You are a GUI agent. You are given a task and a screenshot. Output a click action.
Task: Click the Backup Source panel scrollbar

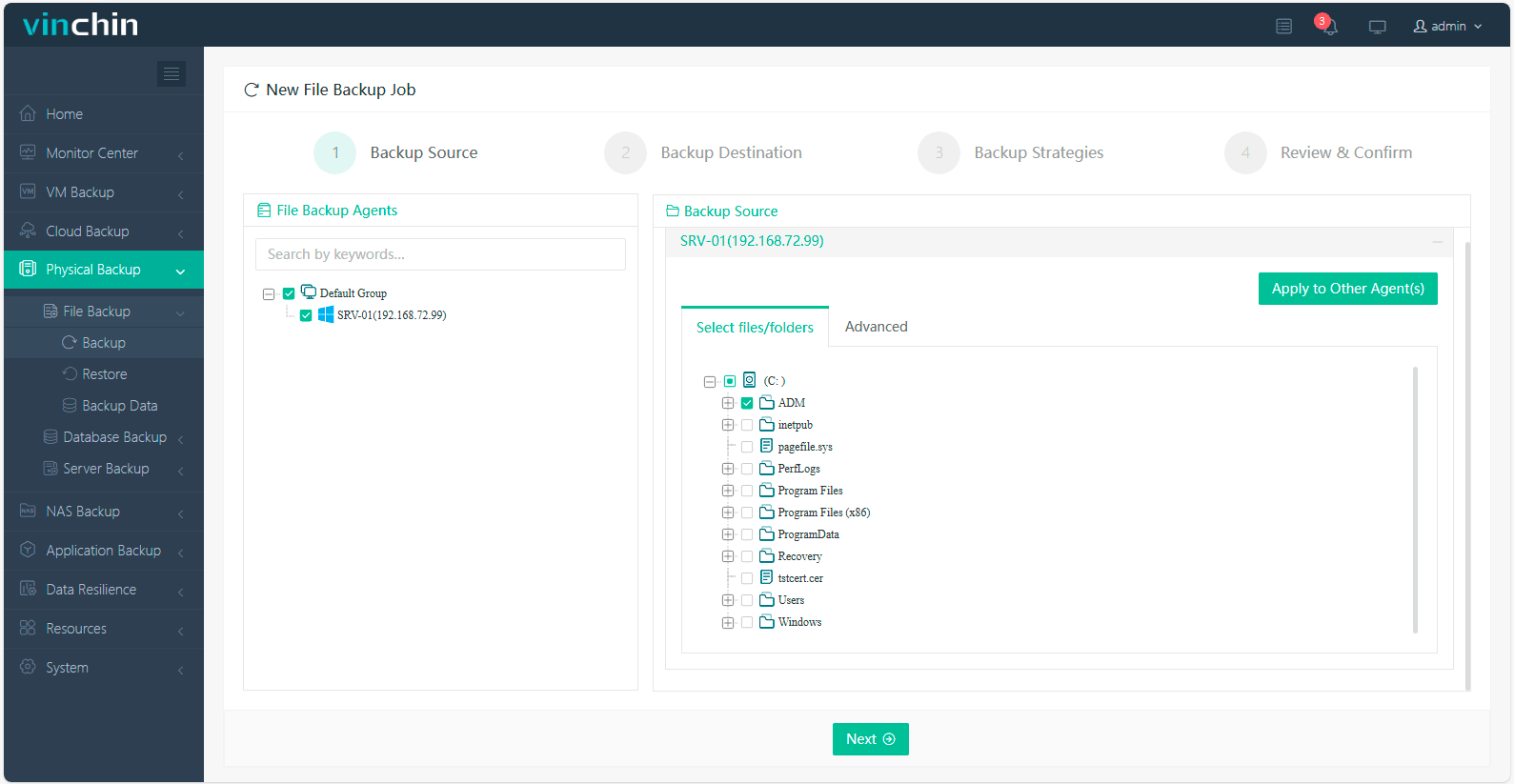(x=1467, y=466)
